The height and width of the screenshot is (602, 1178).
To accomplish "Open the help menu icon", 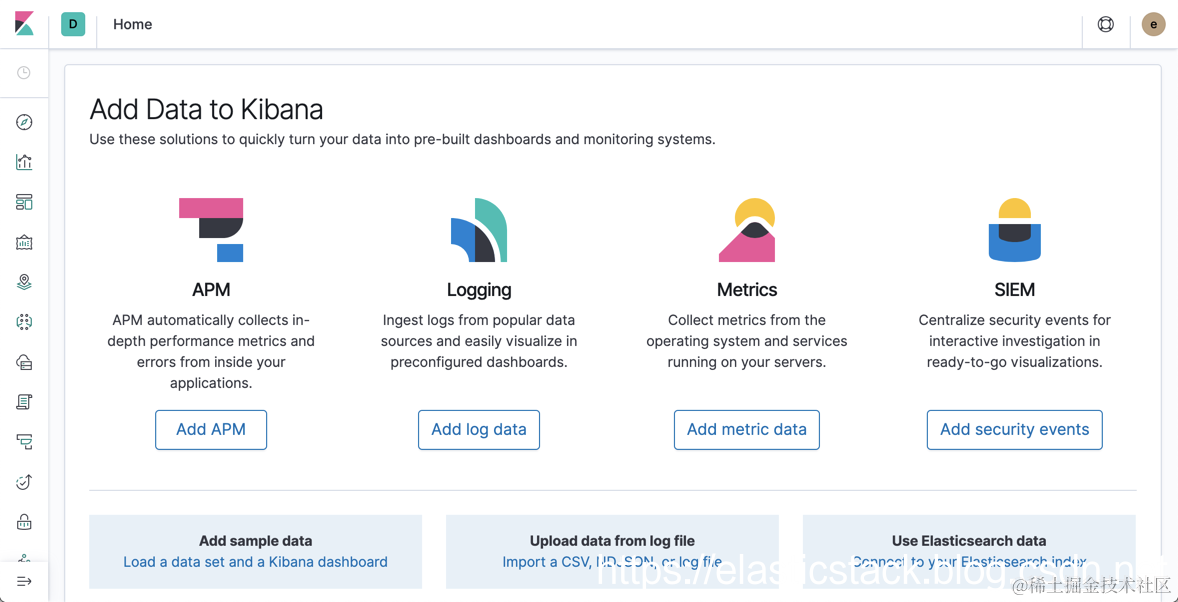I will [1106, 24].
